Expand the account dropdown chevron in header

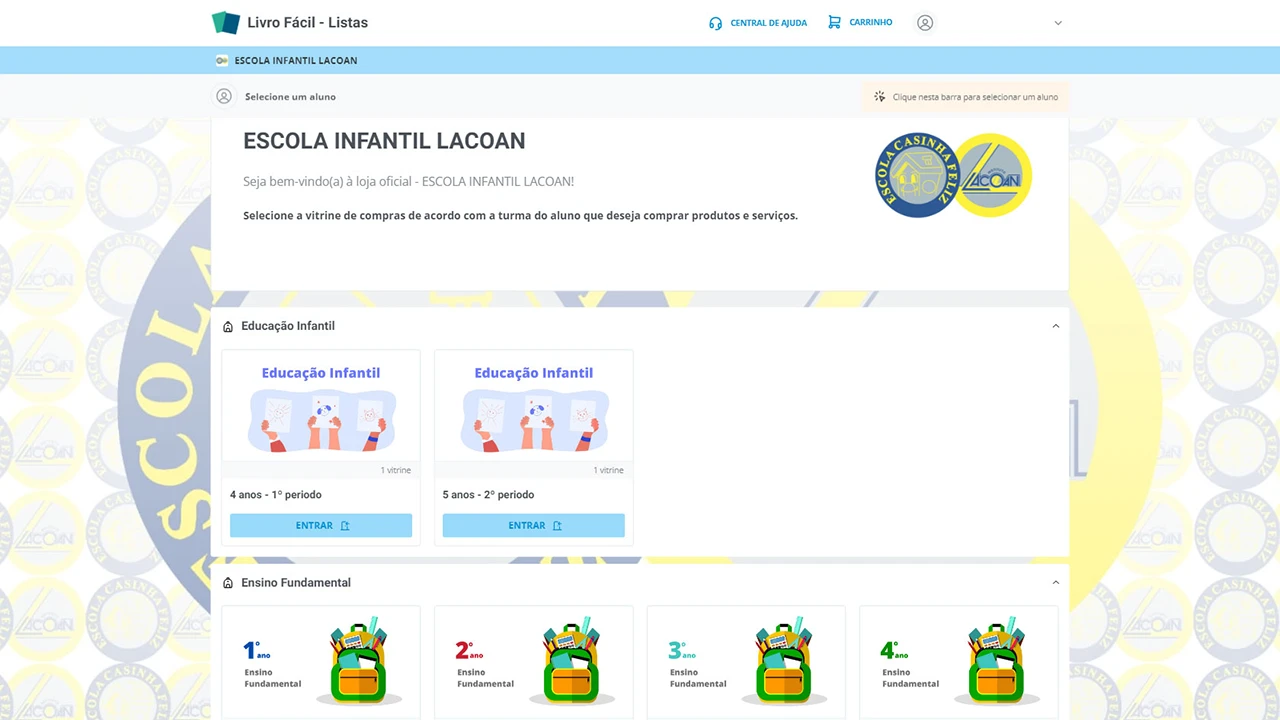(1058, 23)
